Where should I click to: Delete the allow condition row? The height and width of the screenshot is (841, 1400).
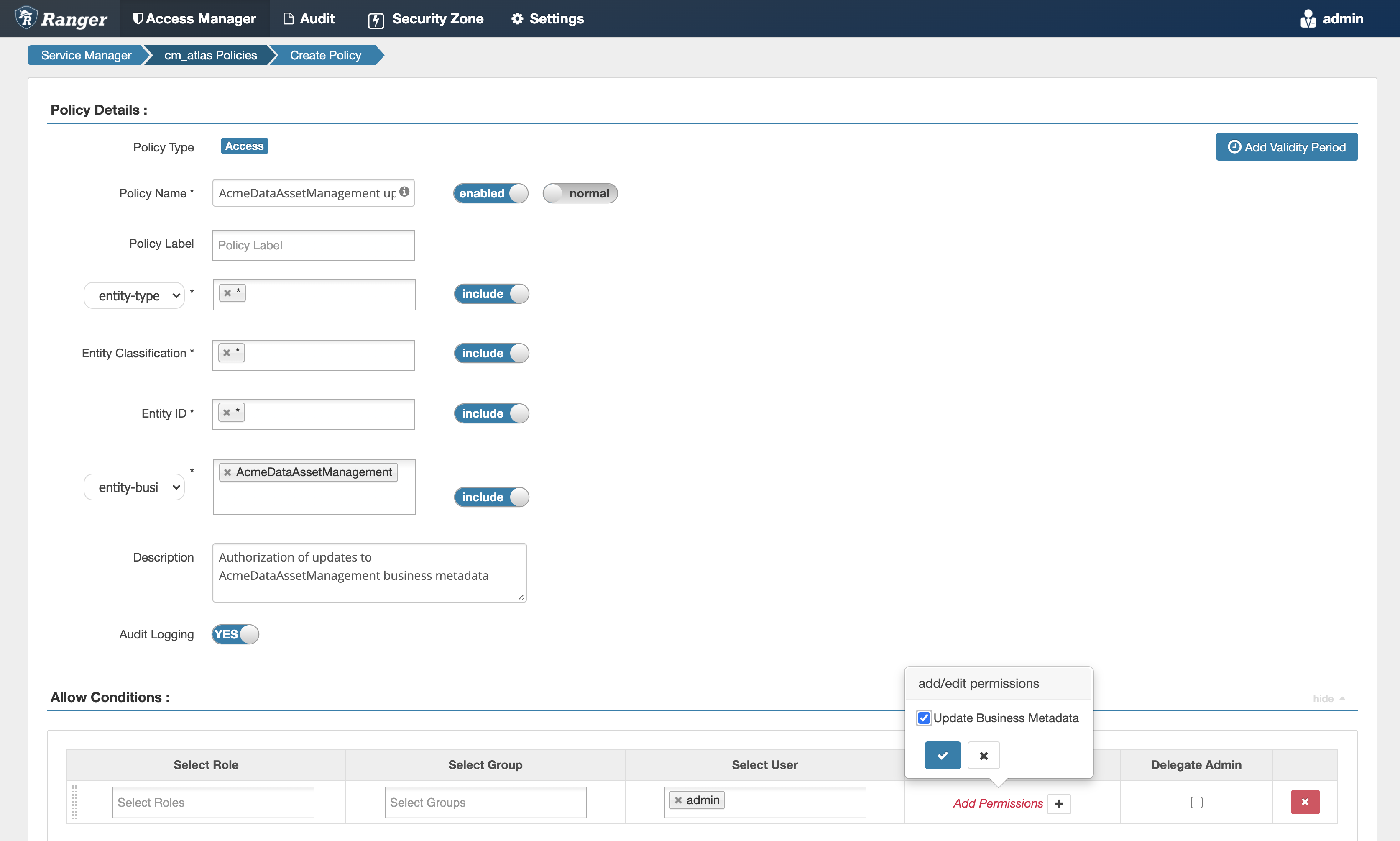(1305, 802)
